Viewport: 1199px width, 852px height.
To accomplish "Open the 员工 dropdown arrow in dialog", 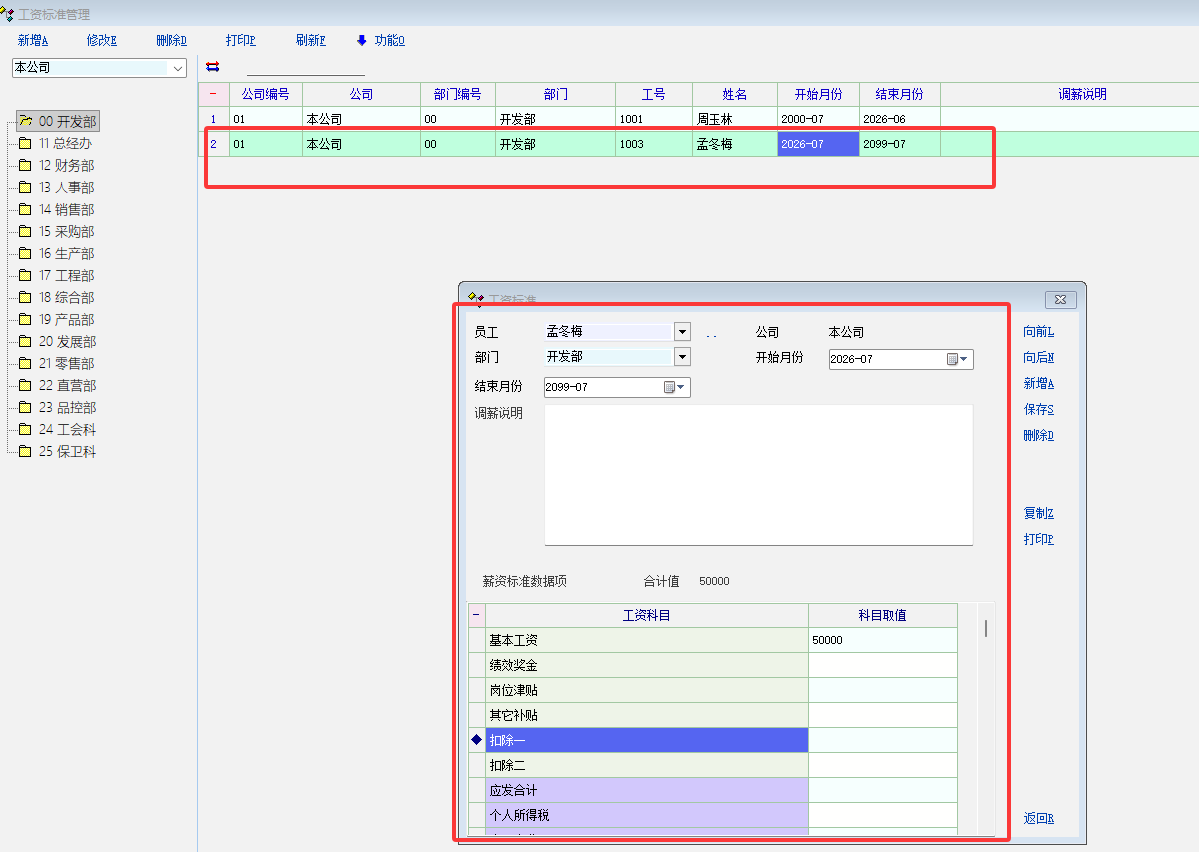I will click(x=682, y=332).
